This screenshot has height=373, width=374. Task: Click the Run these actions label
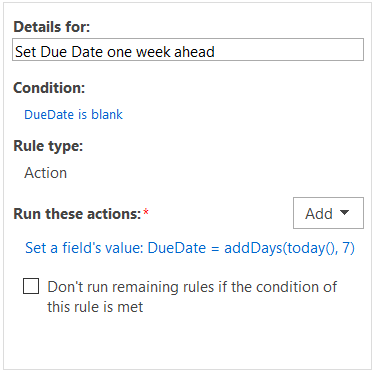pos(77,214)
